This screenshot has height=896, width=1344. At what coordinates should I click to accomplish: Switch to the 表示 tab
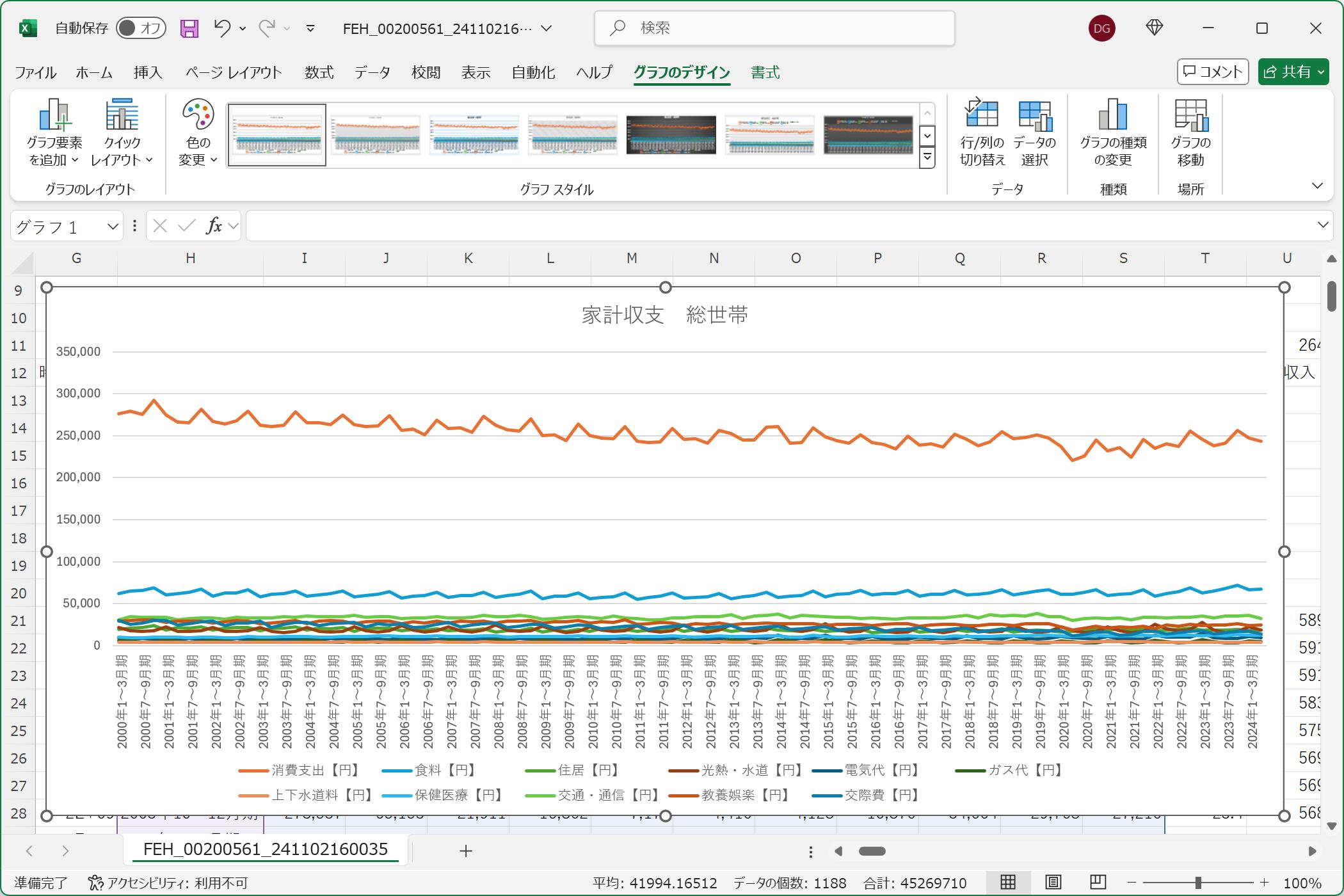point(476,72)
